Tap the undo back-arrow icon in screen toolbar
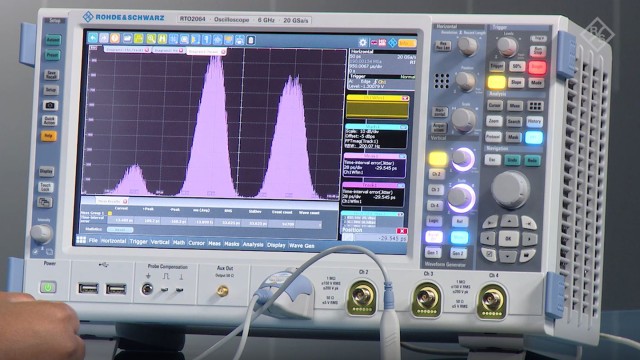This screenshot has height=360, width=640. point(93,38)
